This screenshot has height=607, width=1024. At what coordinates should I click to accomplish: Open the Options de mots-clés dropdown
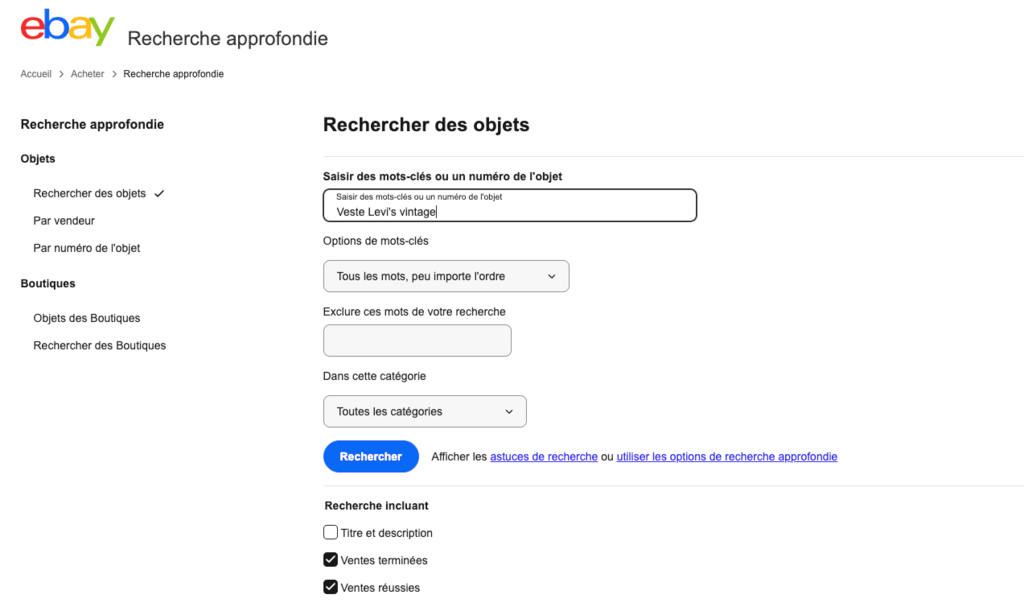[446, 276]
